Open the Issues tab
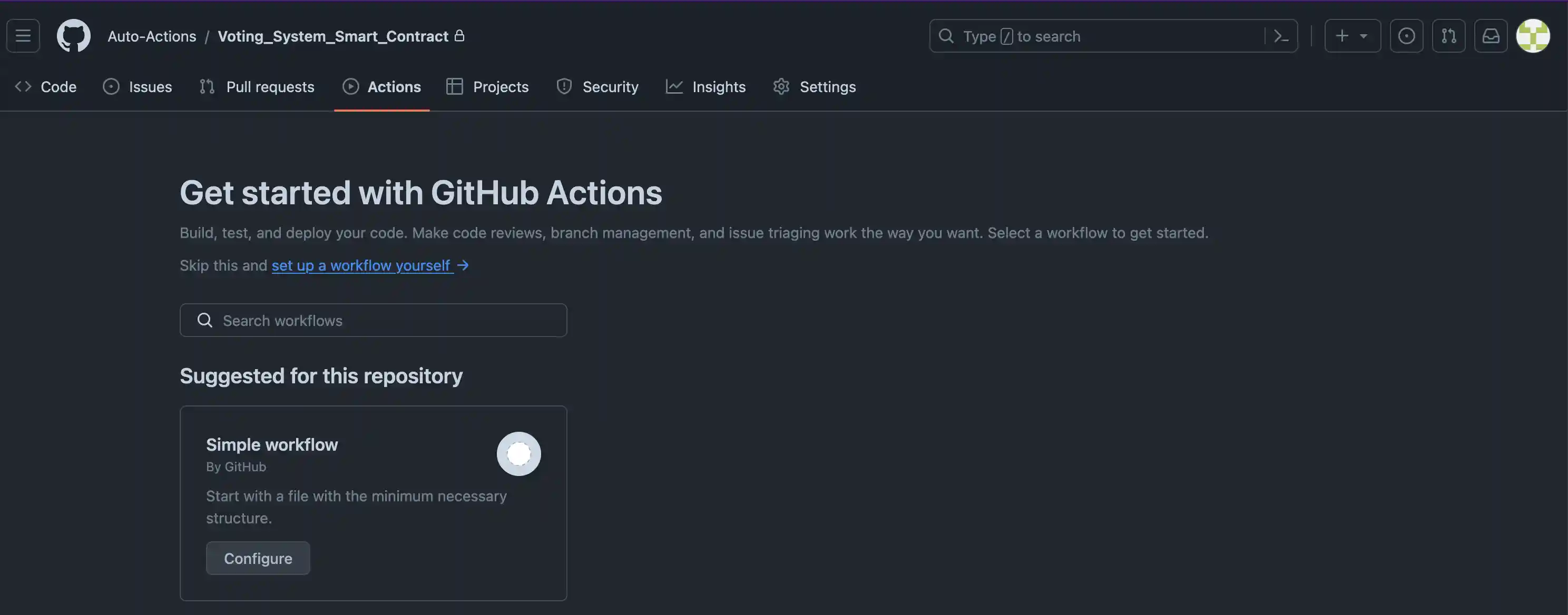 coord(138,87)
